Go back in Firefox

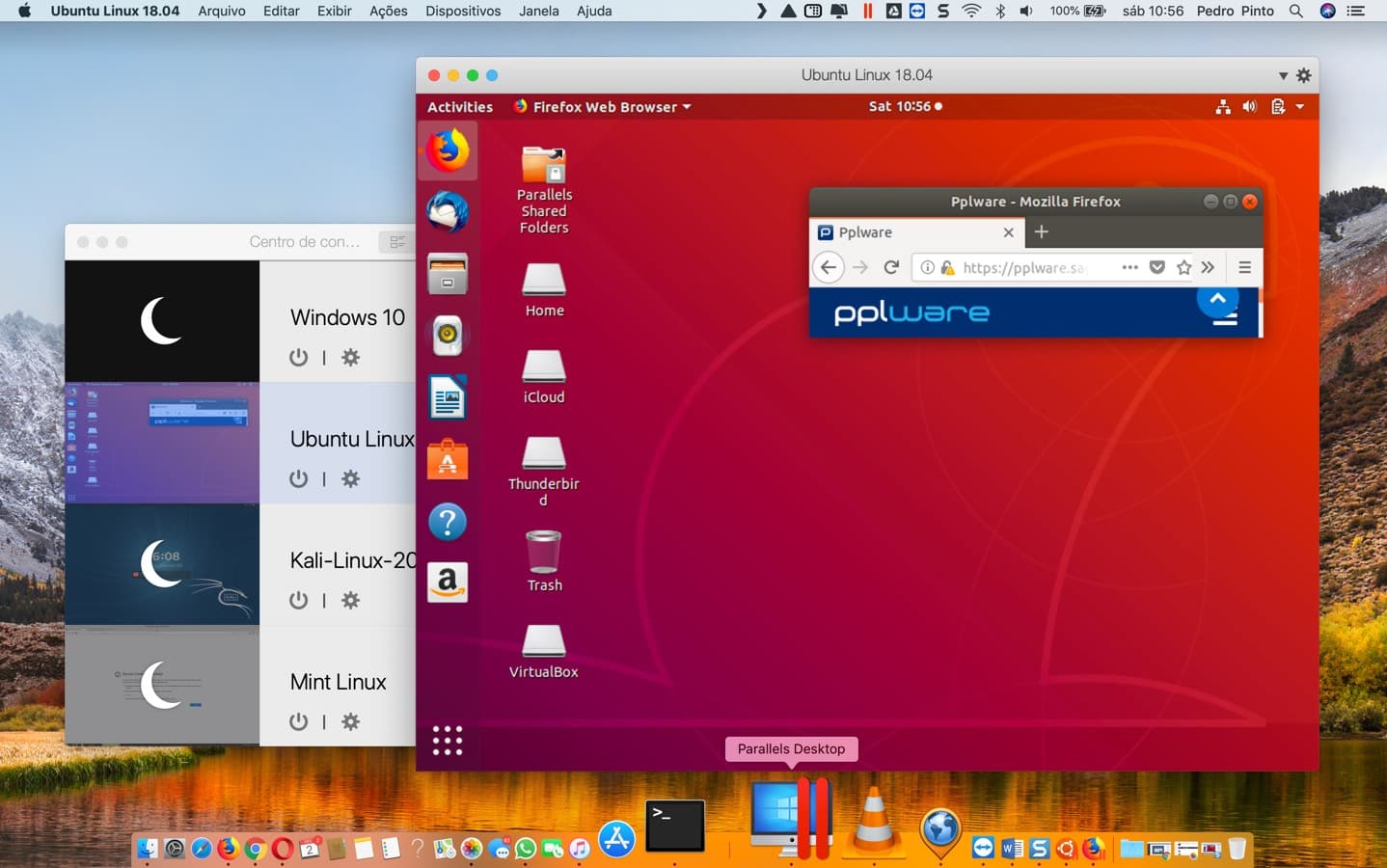point(829,267)
